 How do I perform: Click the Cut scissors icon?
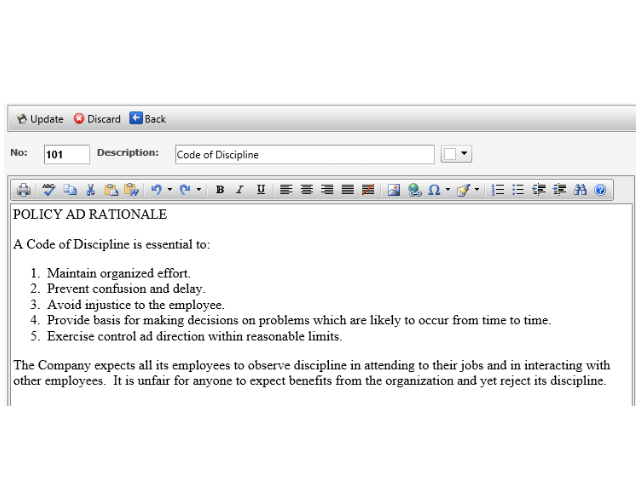tap(91, 190)
